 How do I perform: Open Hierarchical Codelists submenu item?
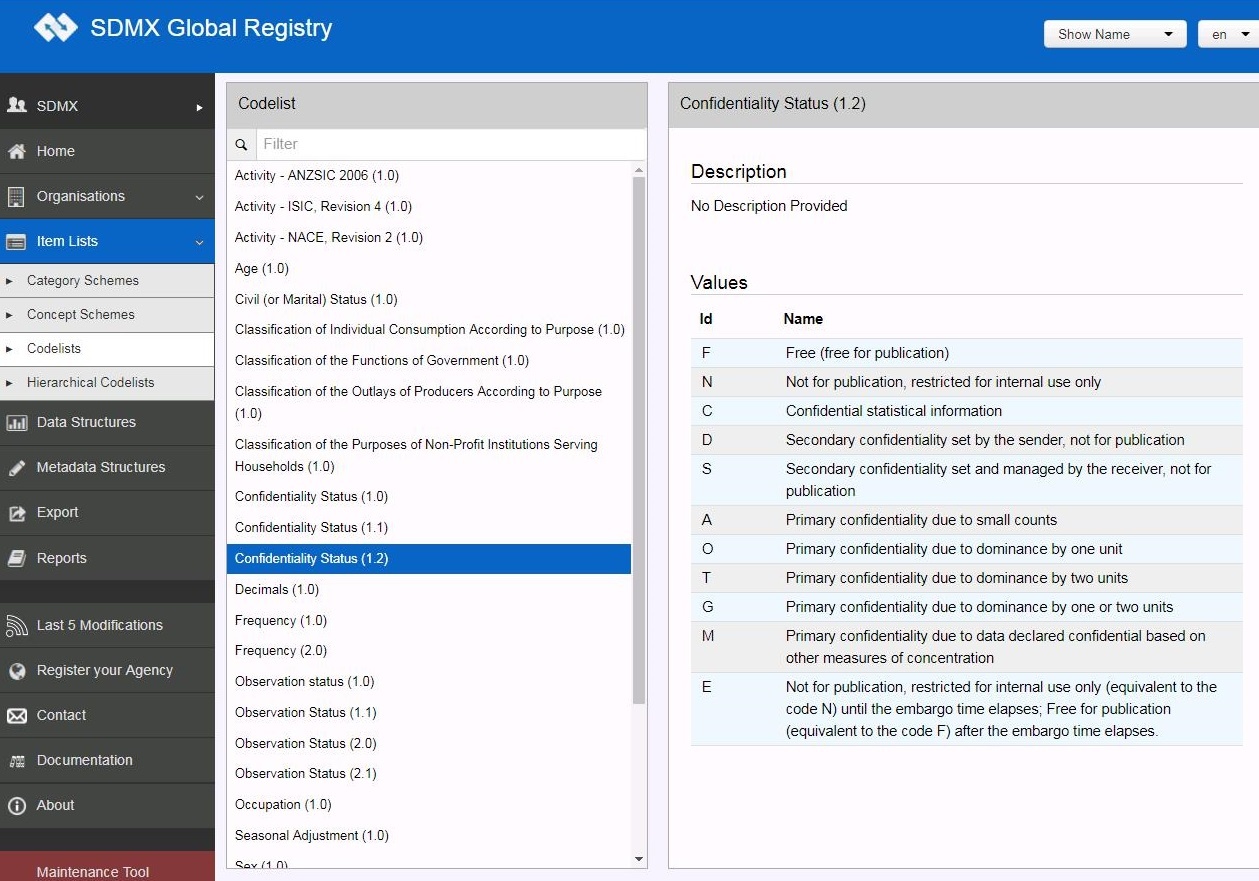click(x=91, y=383)
